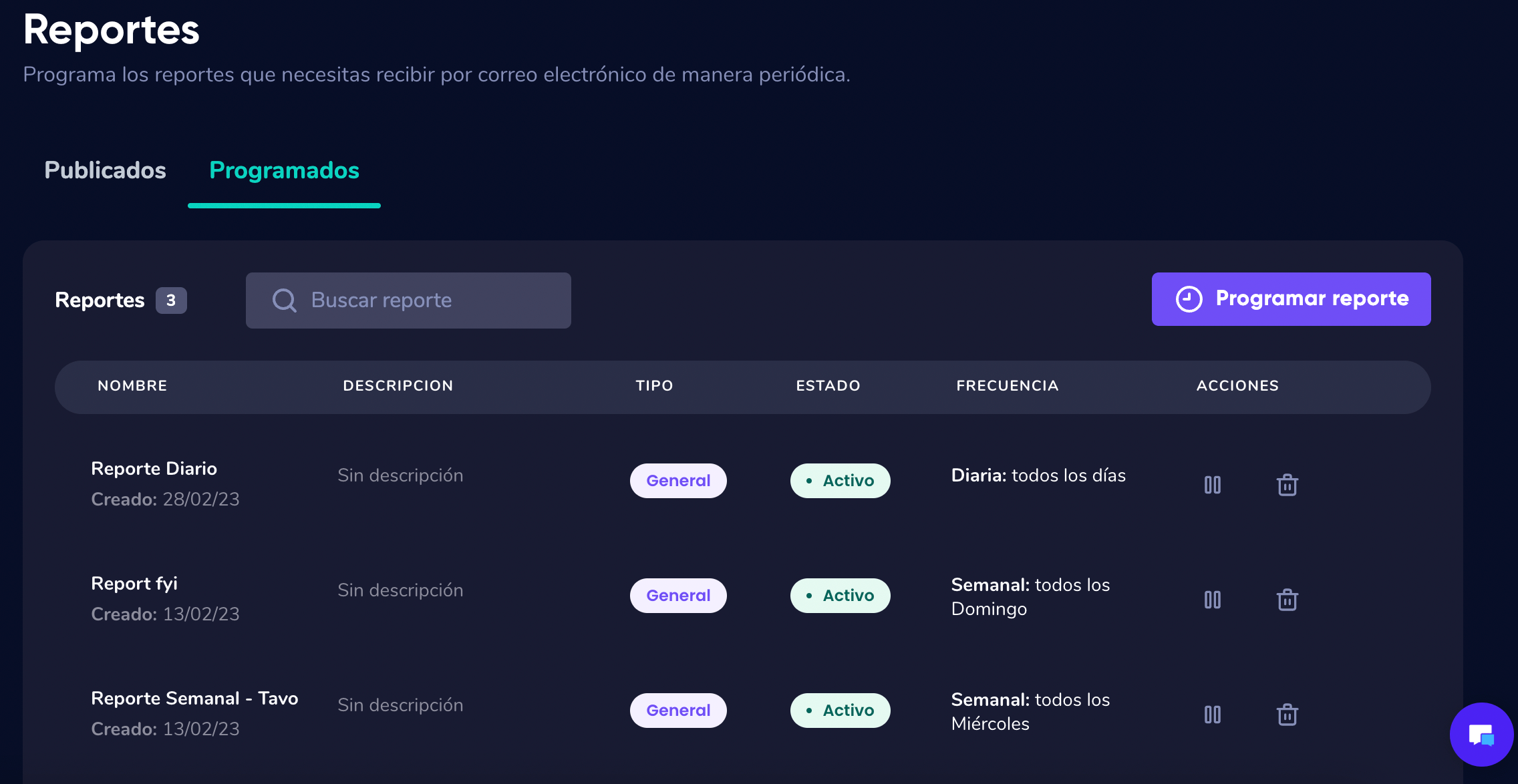Open the chat support bubble
The image size is (1518, 784).
coord(1481,734)
